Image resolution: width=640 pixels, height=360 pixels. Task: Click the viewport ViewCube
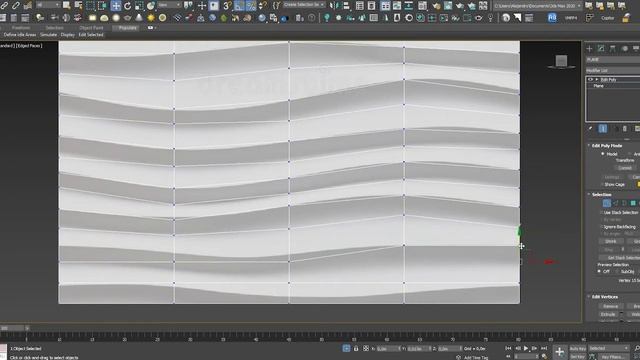coord(561,61)
